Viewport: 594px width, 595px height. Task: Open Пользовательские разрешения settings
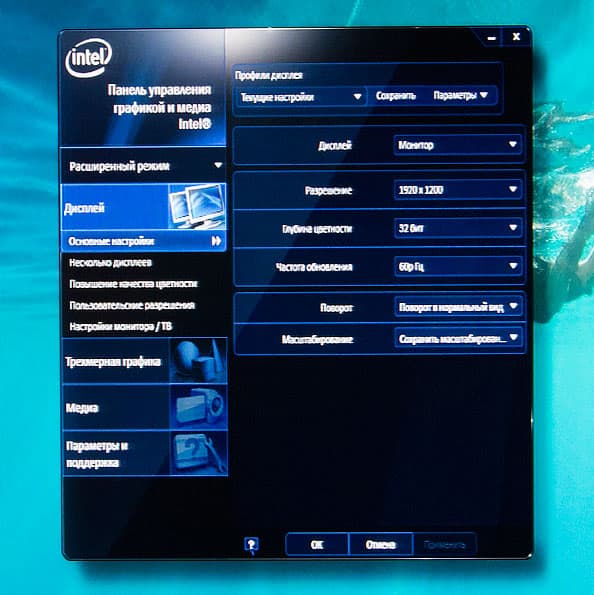click(132, 305)
